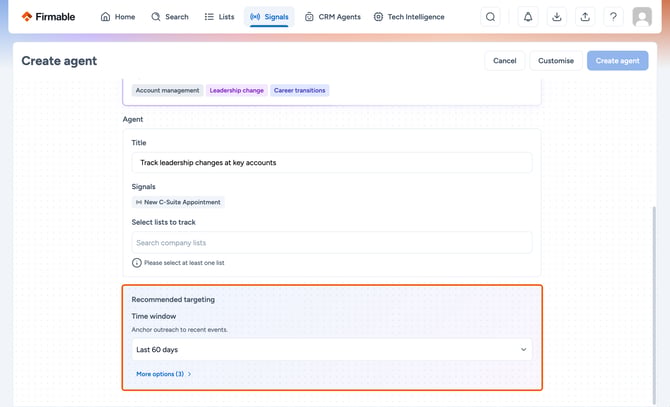This screenshot has height=407, width=670.
Task: Open the Last 60 days time window dropdown
Action: click(332, 349)
